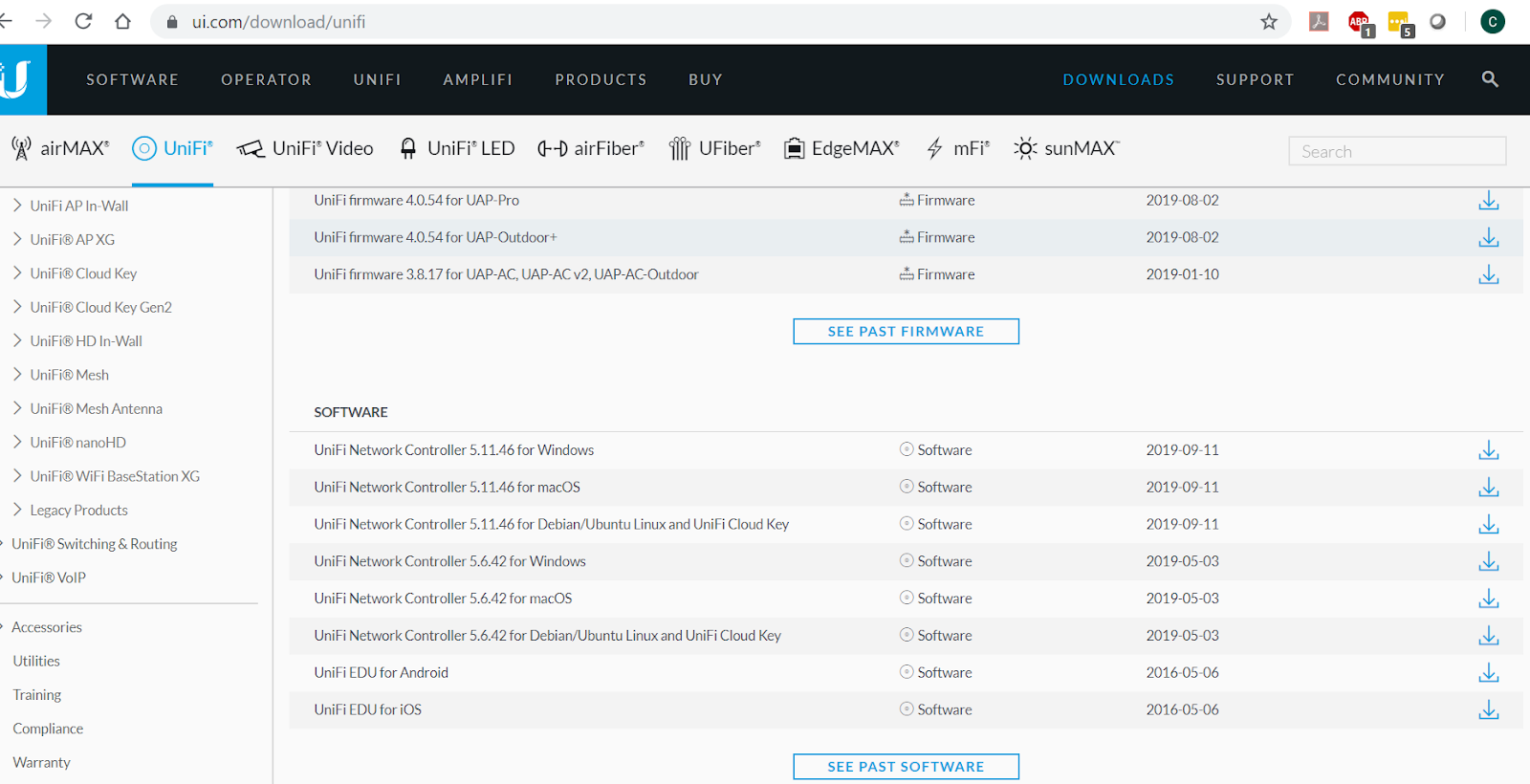Select the airFiber category
Image resolution: width=1530 pixels, height=784 pixels.
click(591, 148)
